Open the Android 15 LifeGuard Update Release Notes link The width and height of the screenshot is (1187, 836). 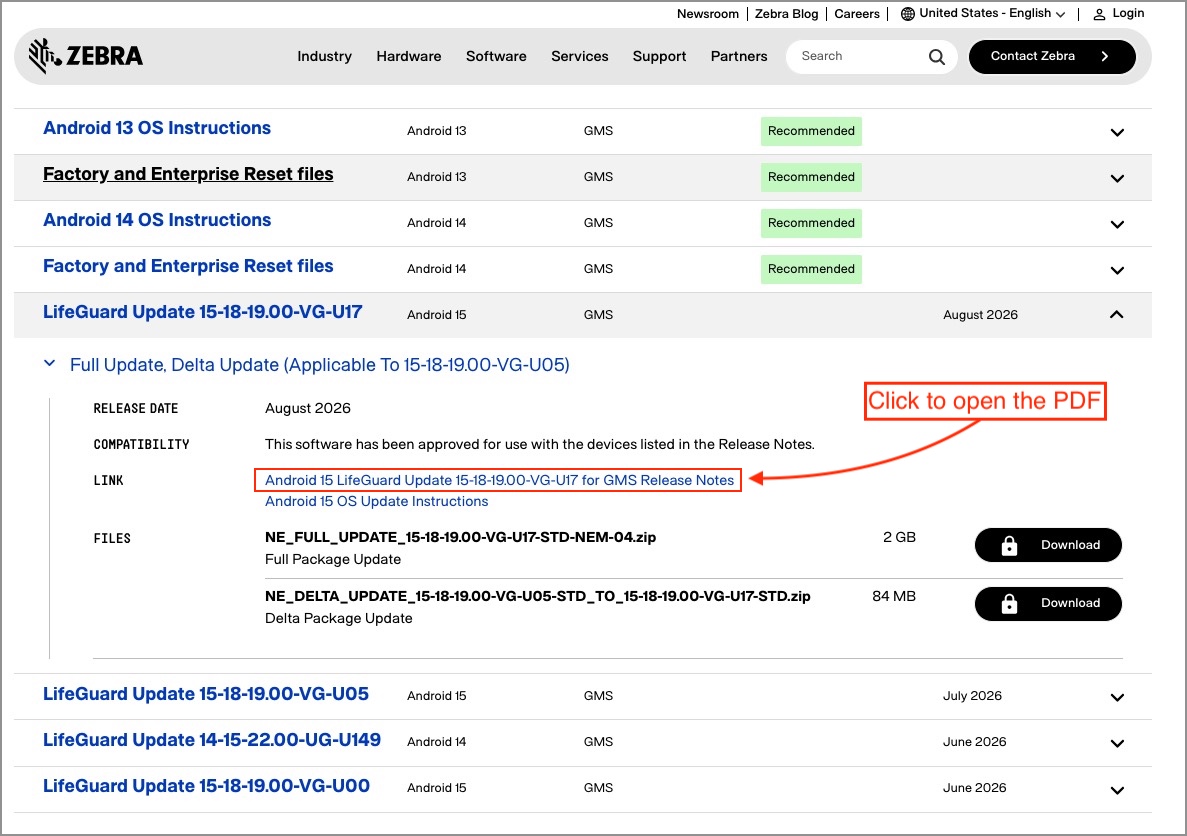tap(499, 480)
